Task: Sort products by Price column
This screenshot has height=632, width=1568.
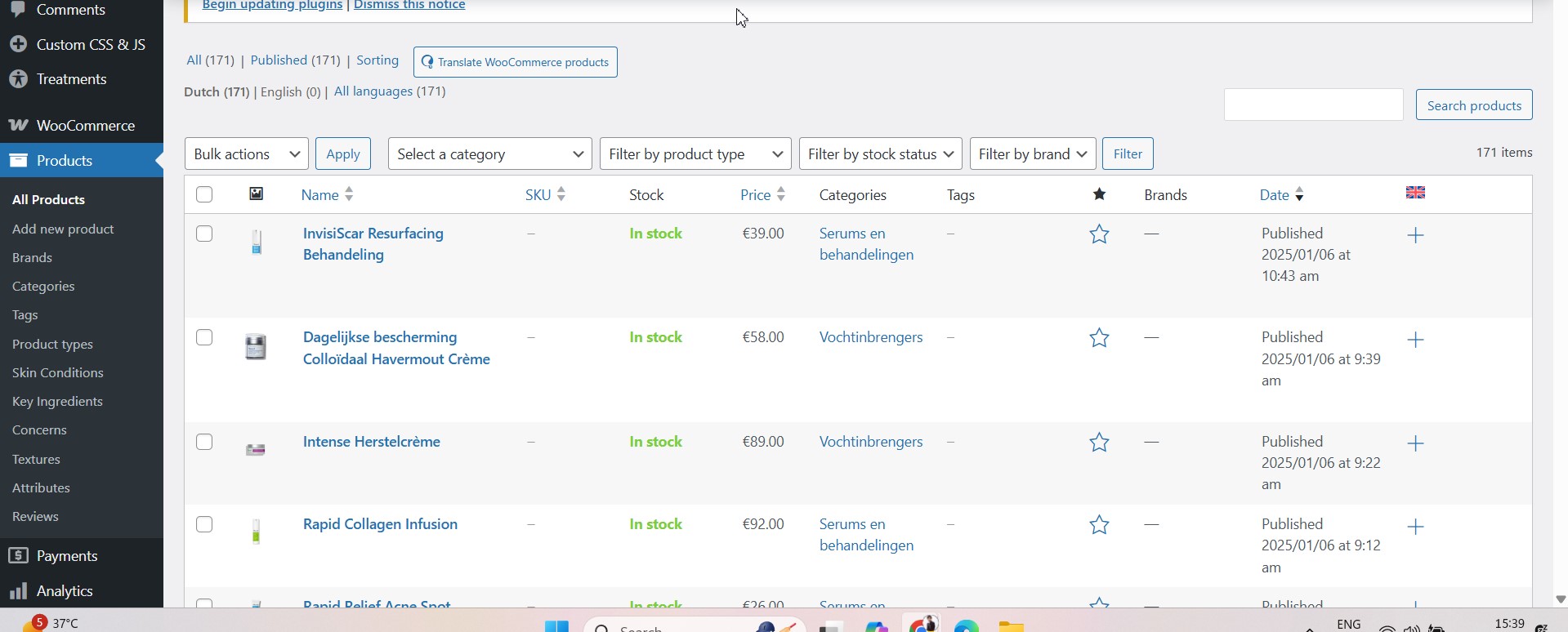Action: click(762, 194)
